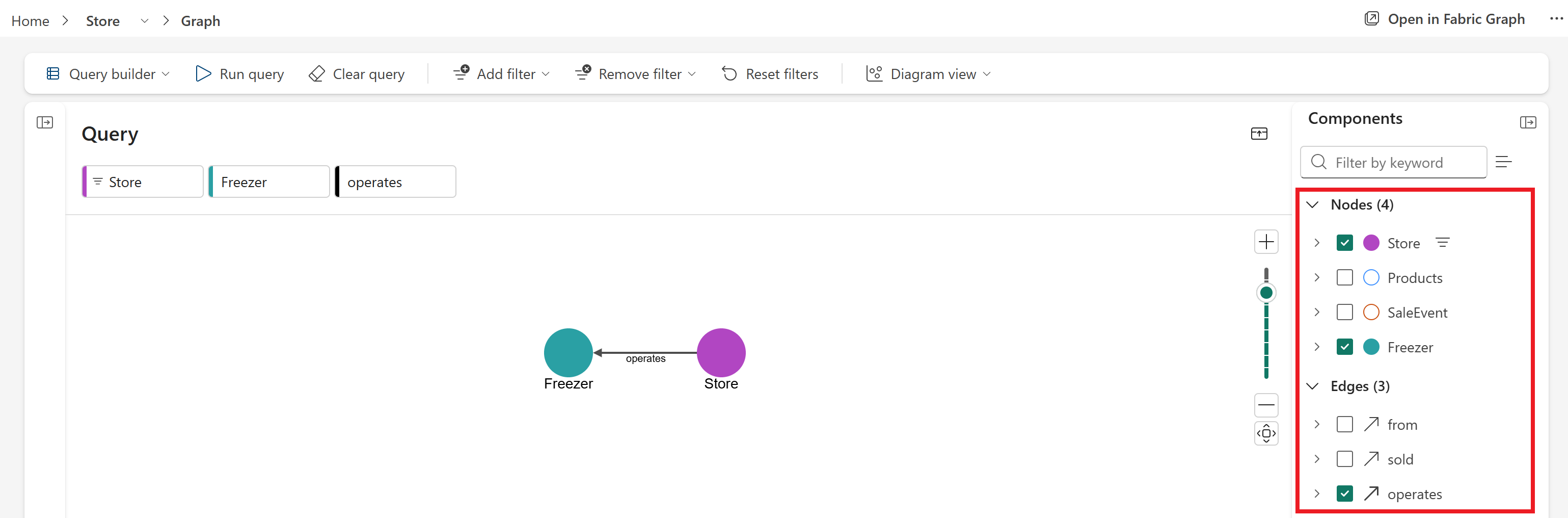
Task: Click Open in Fabric Graph link
Action: click(x=1444, y=19)
